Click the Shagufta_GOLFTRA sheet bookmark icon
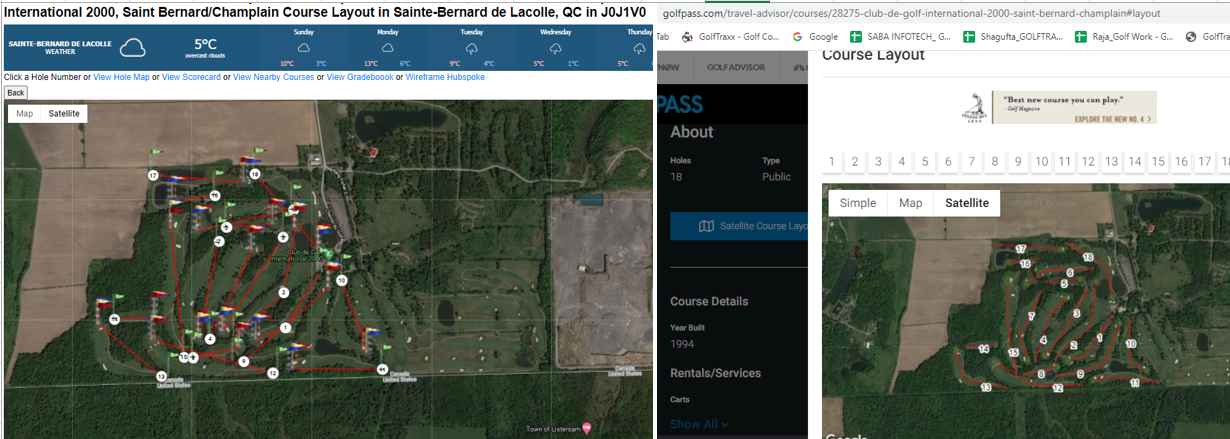This screenshot has height=439, width=1230. (968, 37)
